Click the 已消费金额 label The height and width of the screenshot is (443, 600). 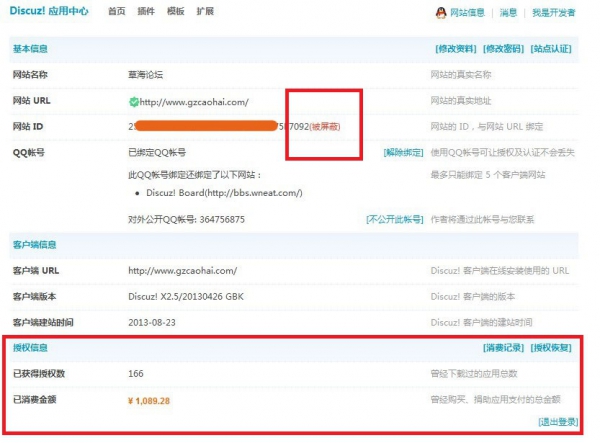(x=34, y=400)
